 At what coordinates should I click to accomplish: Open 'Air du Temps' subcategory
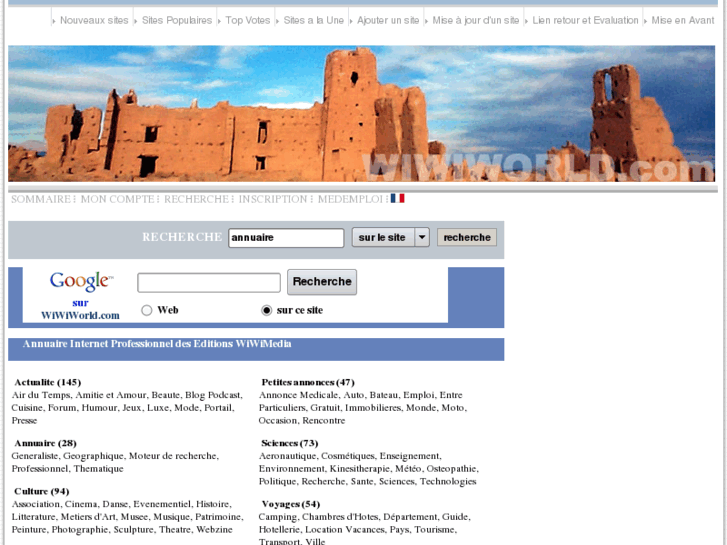[x=41, y=395]
